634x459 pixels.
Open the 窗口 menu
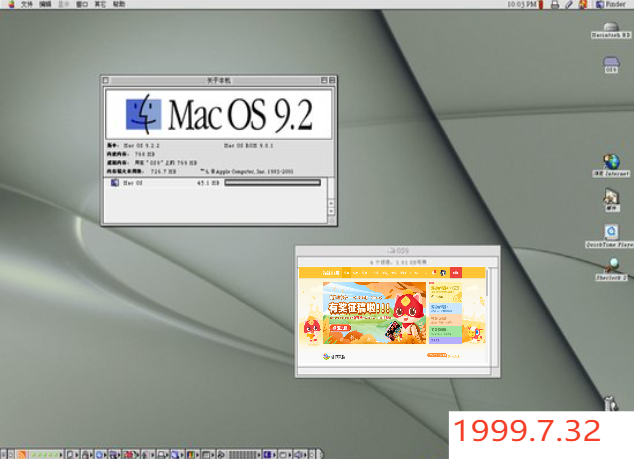click(82, 4)
